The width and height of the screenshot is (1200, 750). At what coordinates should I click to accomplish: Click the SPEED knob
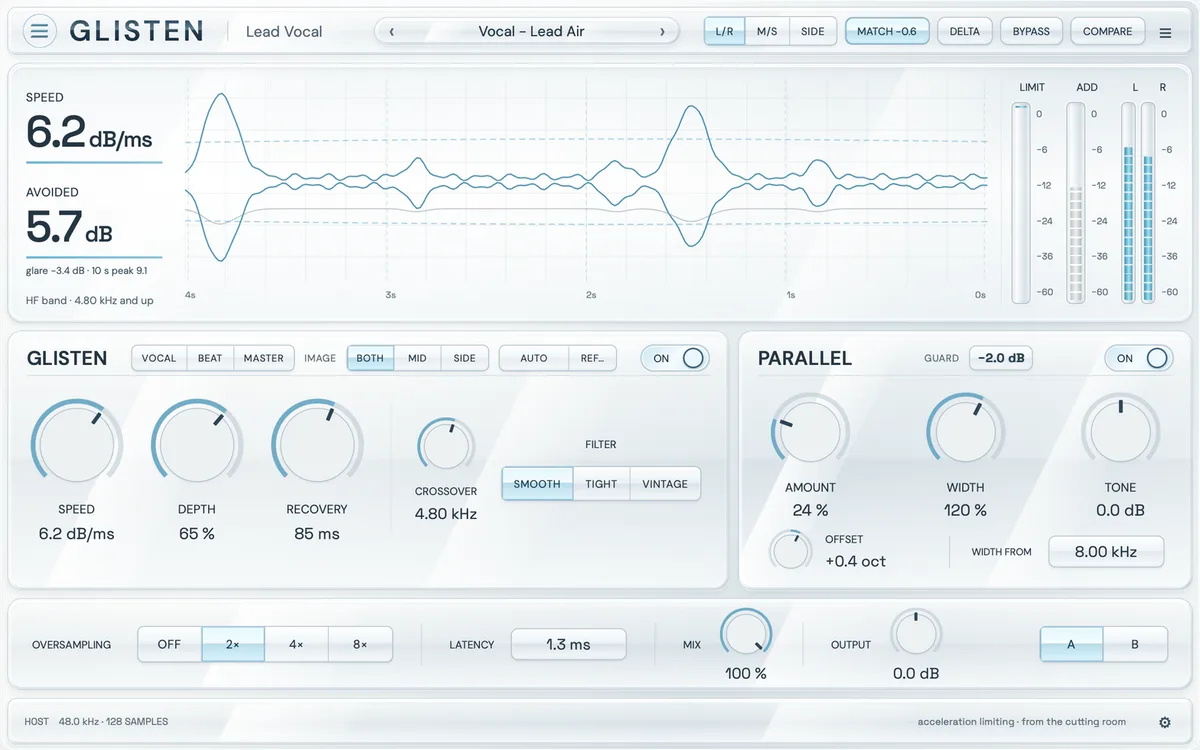pos(77,445)
